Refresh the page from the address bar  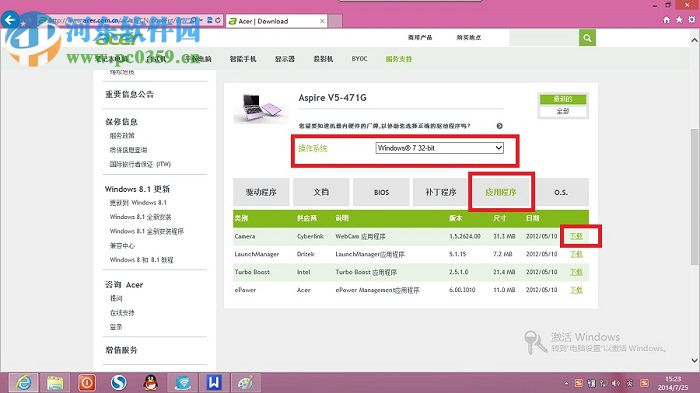tap(218, 20)
